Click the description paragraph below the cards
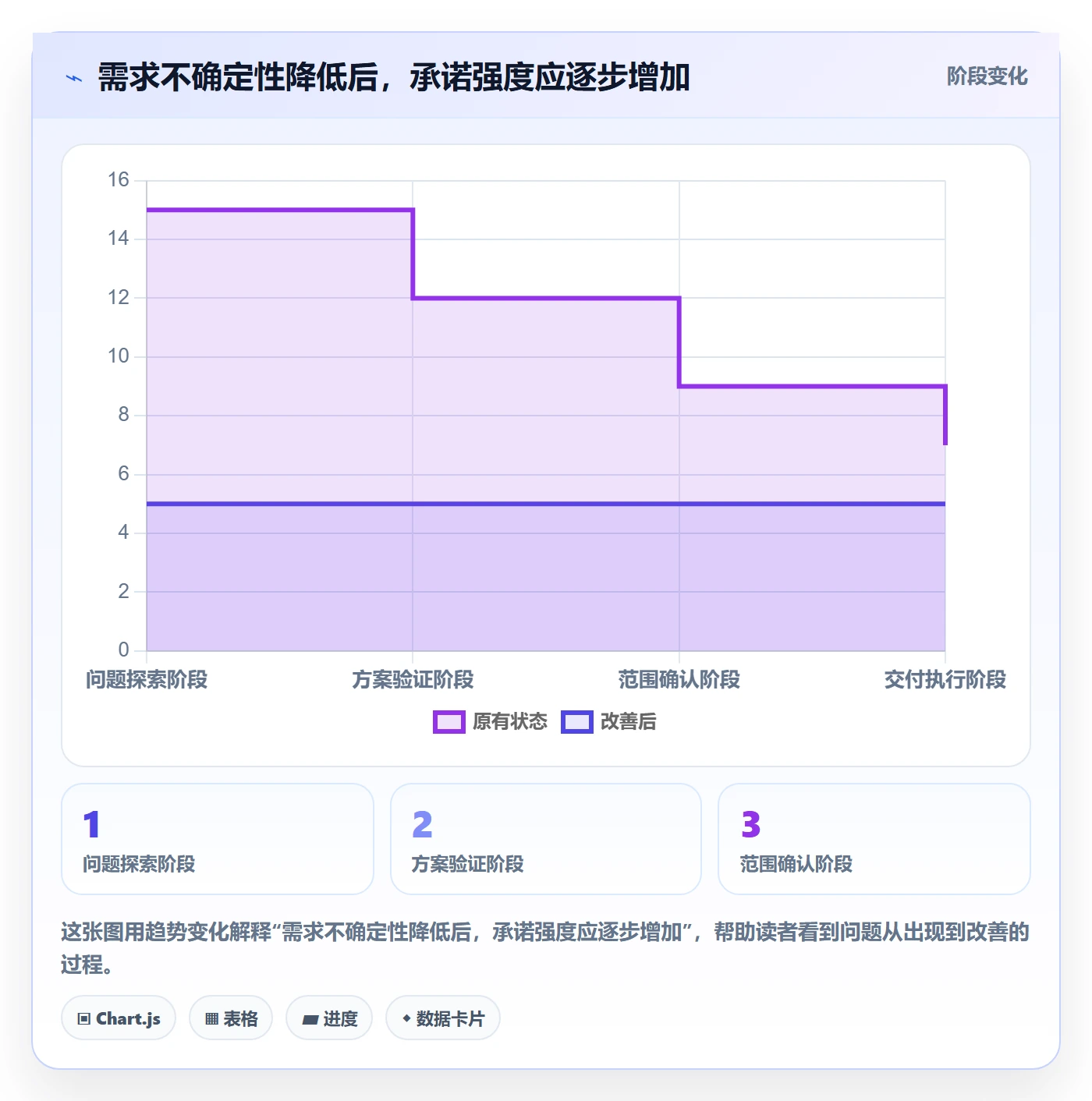The height and width of the screenshot is (1101, 1092). pyautogui.click(x=545, y=948)
